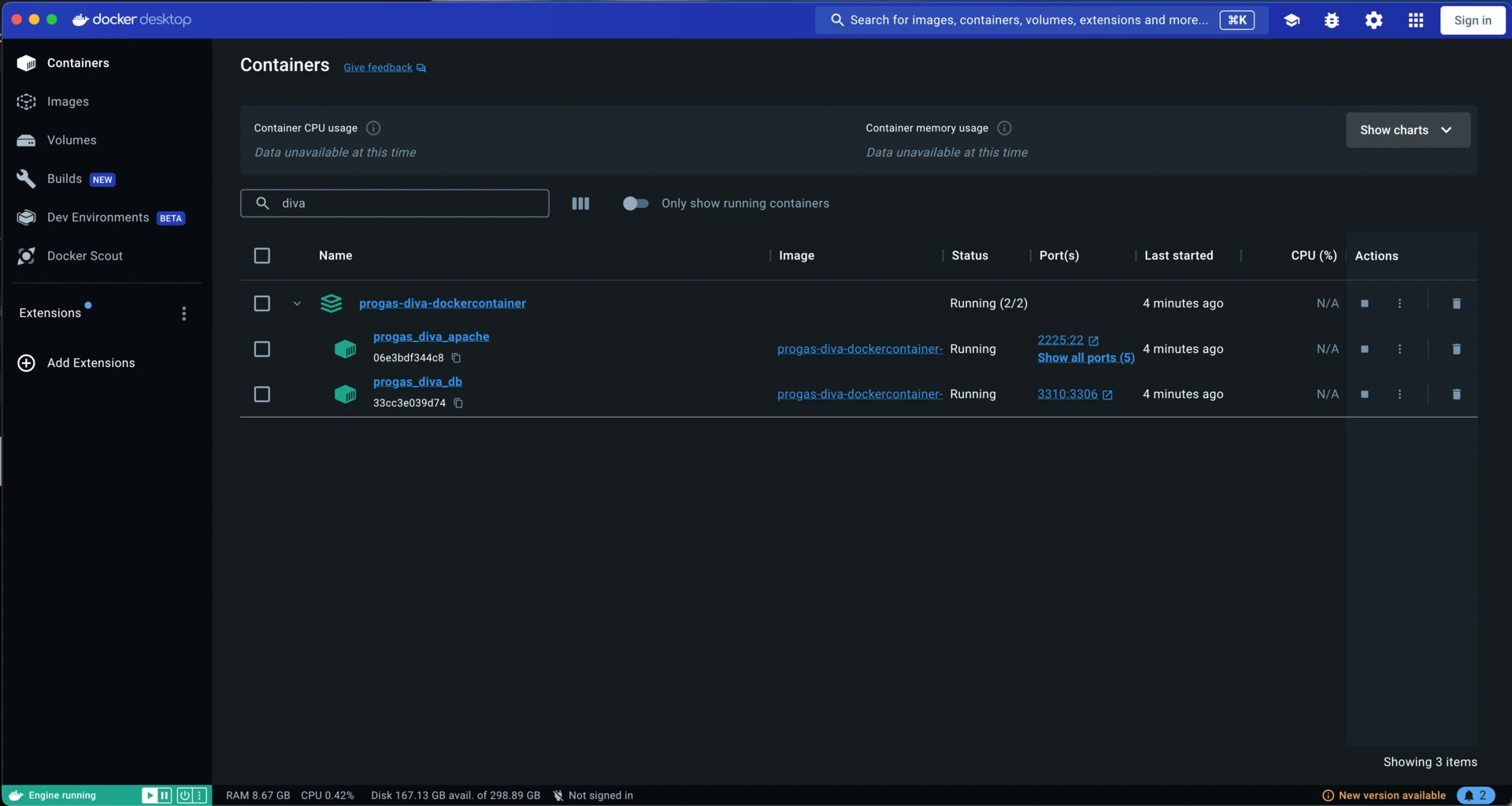Image resolution: width=1512 pixels, height=806 pixels.
Task: Stop the progas_diva_apache container
Action: pos(1365,349)
